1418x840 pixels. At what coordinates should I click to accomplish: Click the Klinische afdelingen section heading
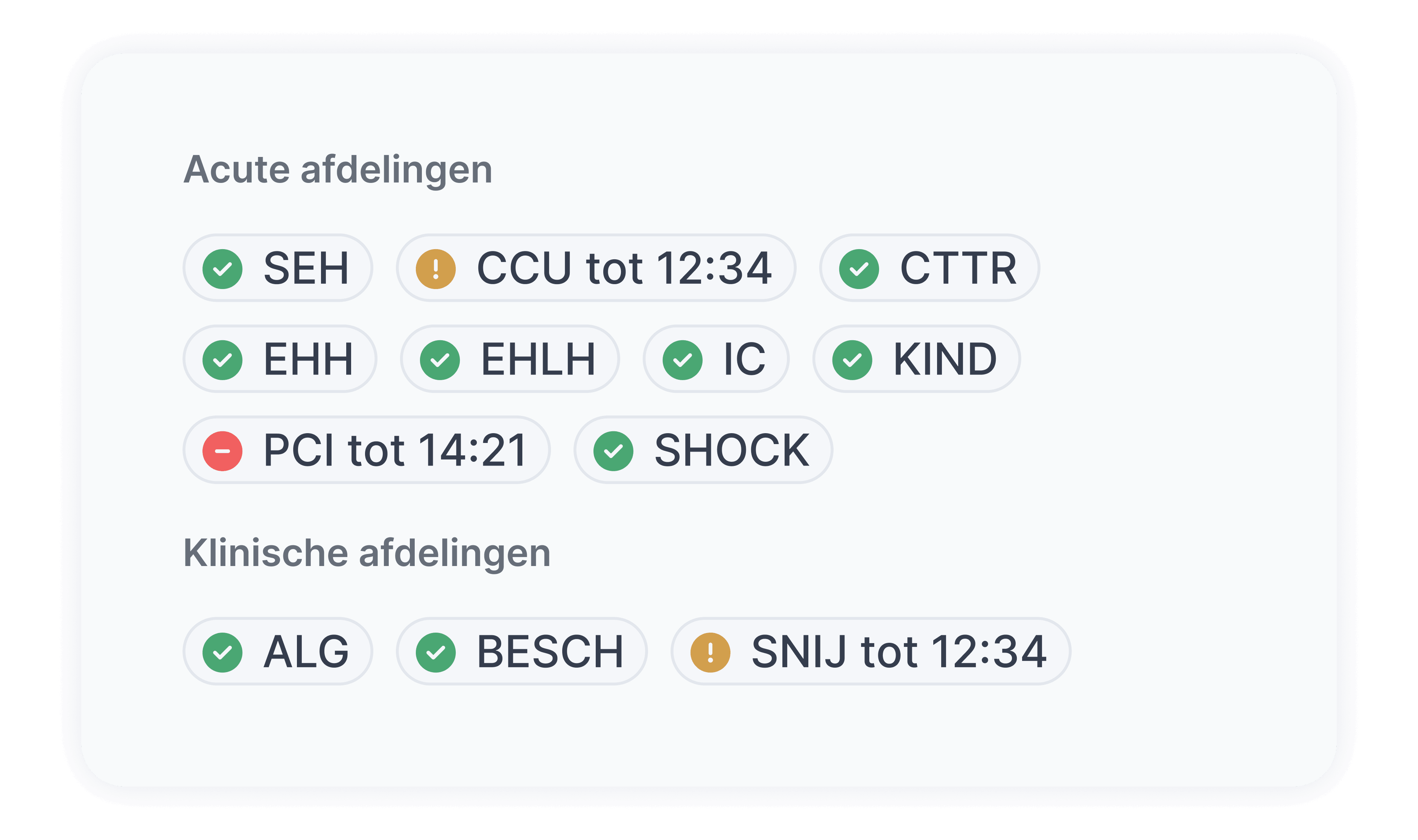(367, 552)
